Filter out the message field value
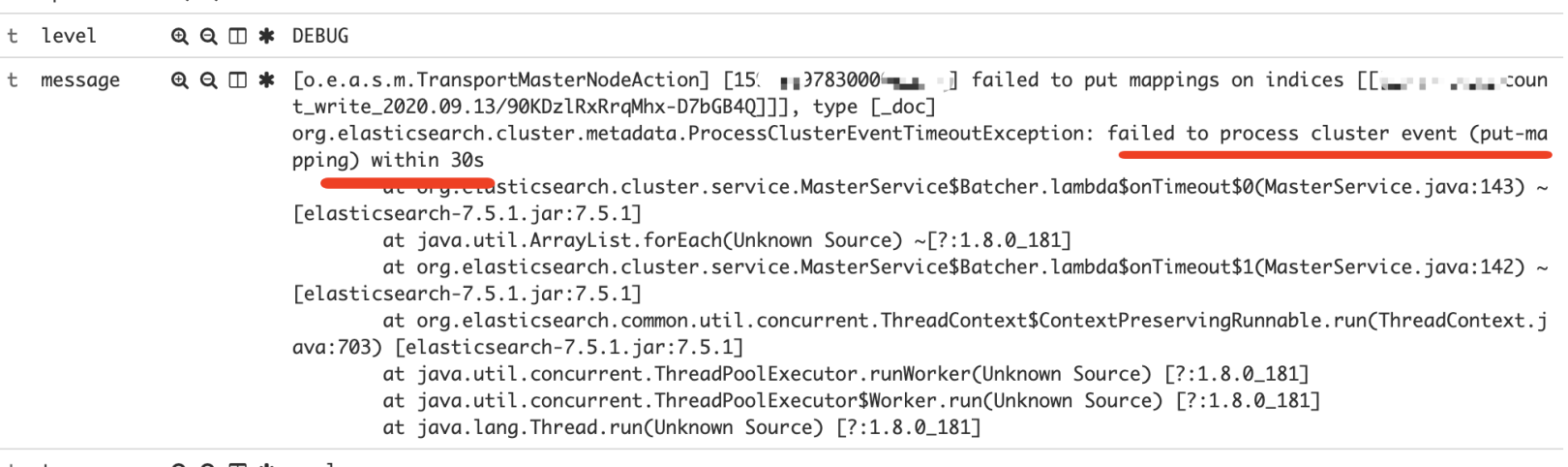Screen dimensions: 1568x467 pyautogui.click(x=208, y=80)
